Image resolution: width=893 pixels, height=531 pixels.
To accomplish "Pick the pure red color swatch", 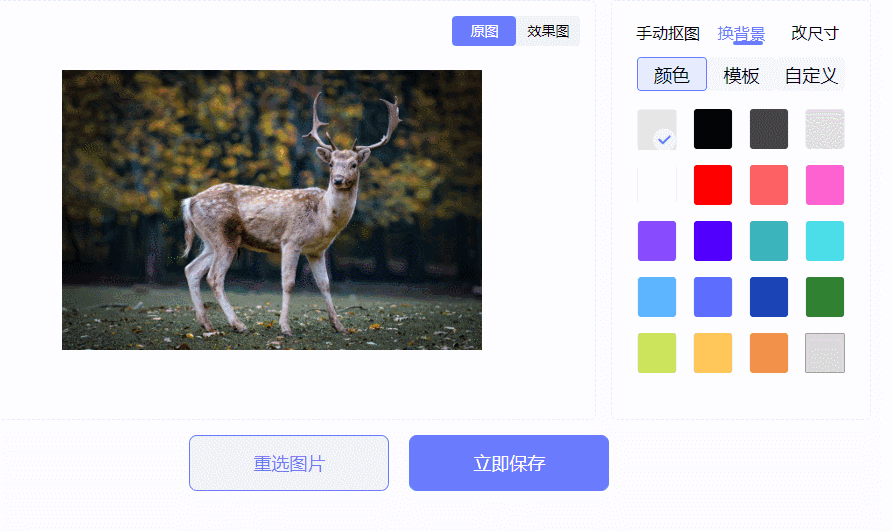I will (x=712, y=185).
